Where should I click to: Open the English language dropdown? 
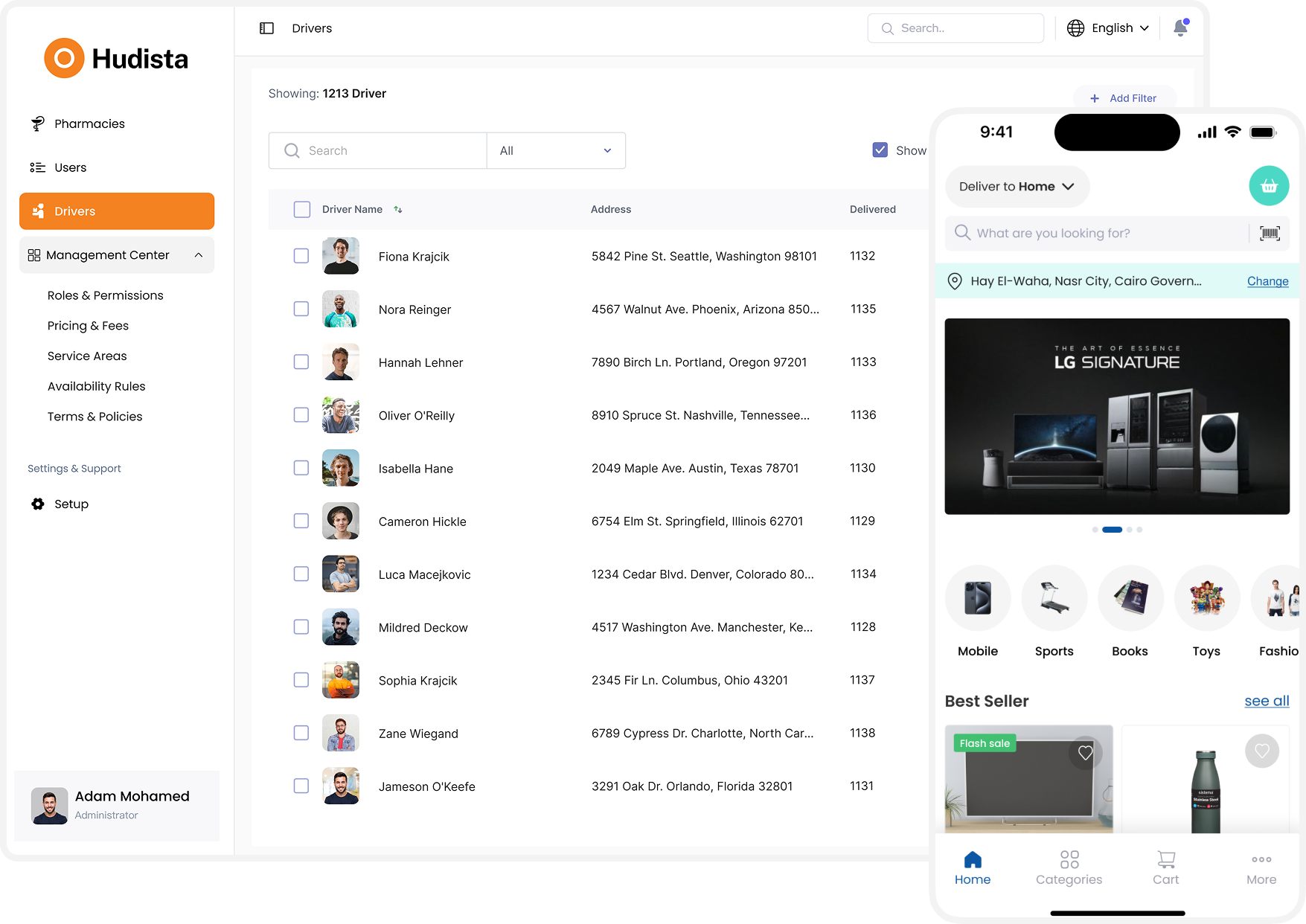(1107, 28)
